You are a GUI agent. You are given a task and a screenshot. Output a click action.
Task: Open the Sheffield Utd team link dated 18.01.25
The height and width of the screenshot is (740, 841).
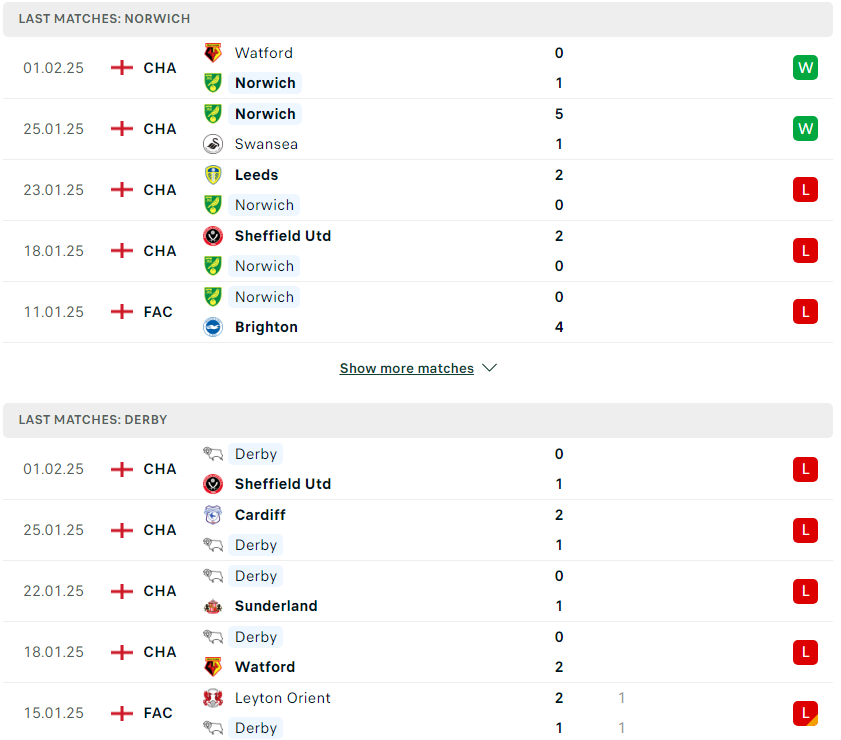[283, 236]
